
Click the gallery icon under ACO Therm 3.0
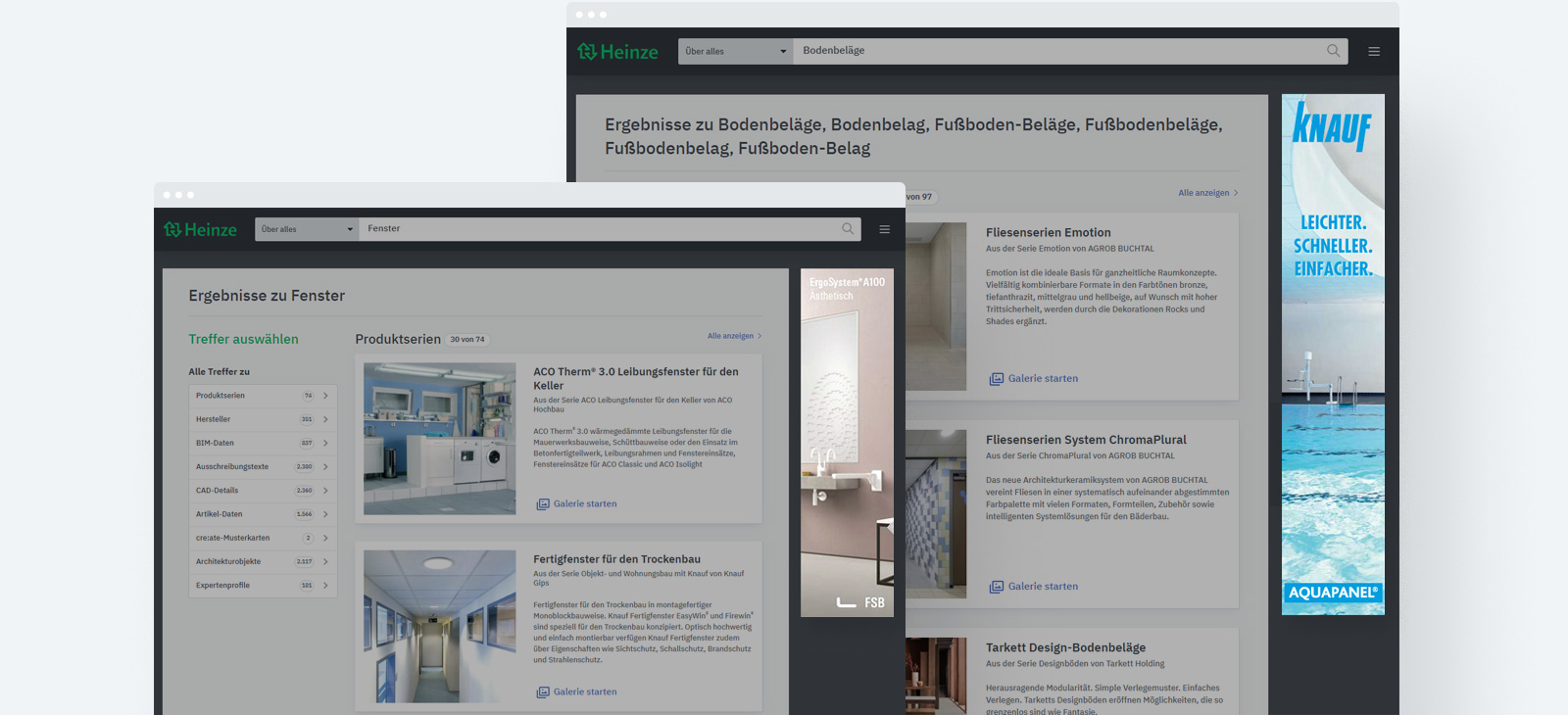[543, 504]
